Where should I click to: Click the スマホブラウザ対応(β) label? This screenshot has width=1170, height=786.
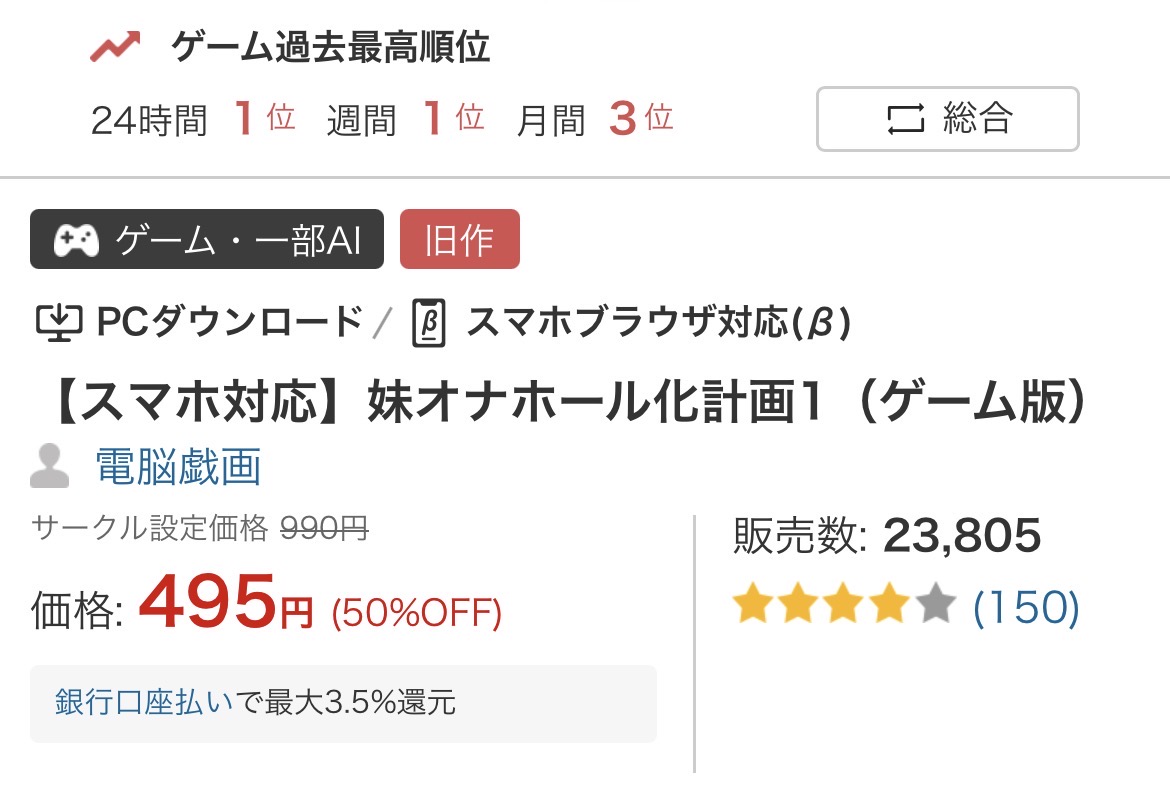coord(658,322)
